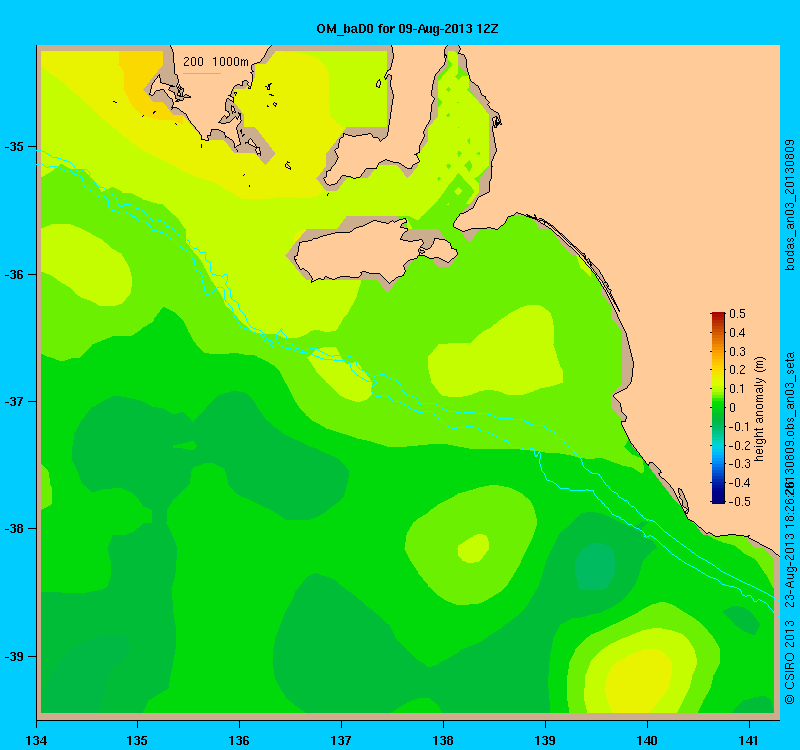The width and height of the screenshot is (800, 750).
Task: Click the -0.2 color bar label
Action: click(738, 445)
